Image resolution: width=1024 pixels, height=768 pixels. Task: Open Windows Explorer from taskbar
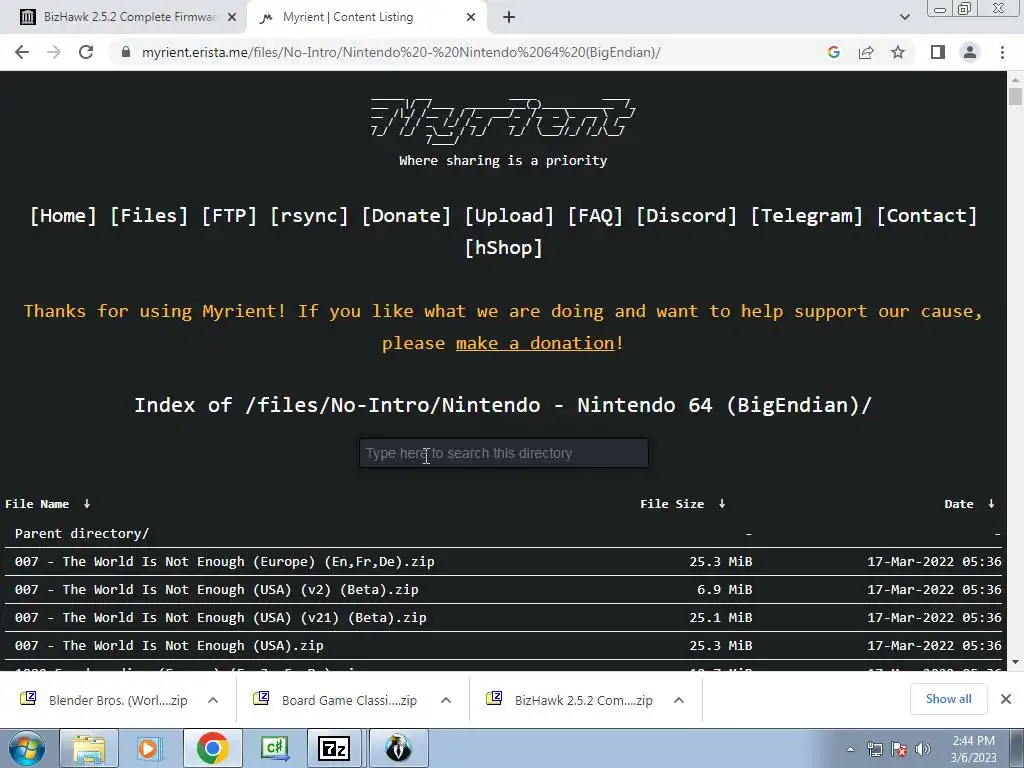point(89,748)
